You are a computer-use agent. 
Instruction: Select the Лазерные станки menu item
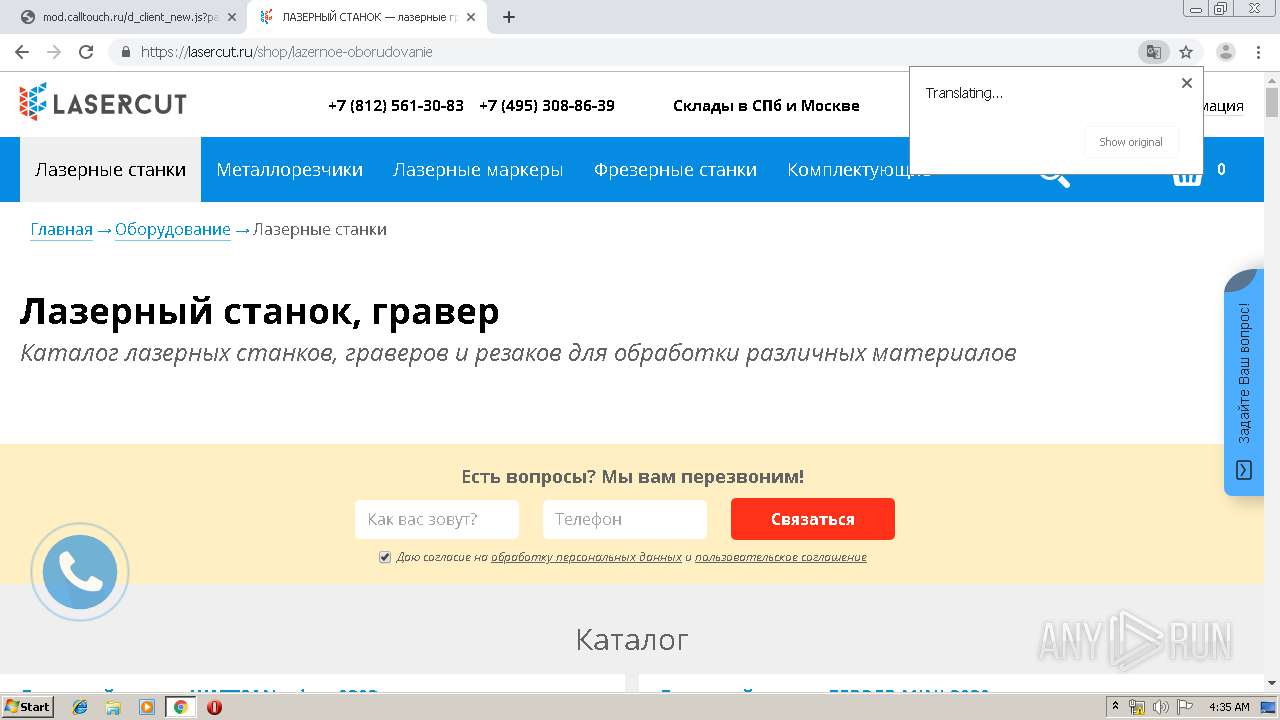[110, 169]
